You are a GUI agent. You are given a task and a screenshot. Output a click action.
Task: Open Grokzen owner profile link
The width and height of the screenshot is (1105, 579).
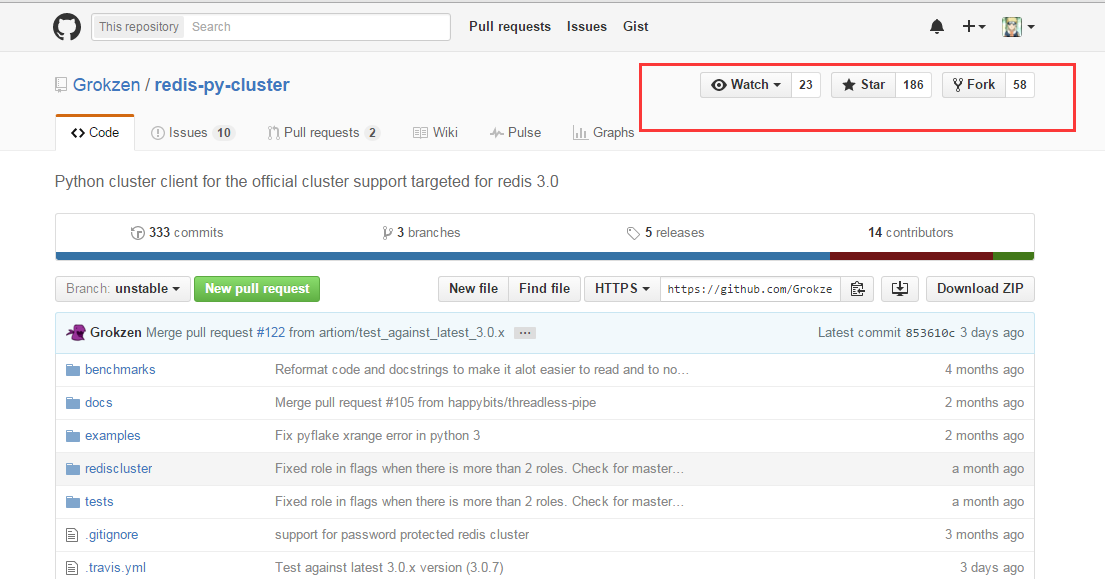[x=106, y=85]
